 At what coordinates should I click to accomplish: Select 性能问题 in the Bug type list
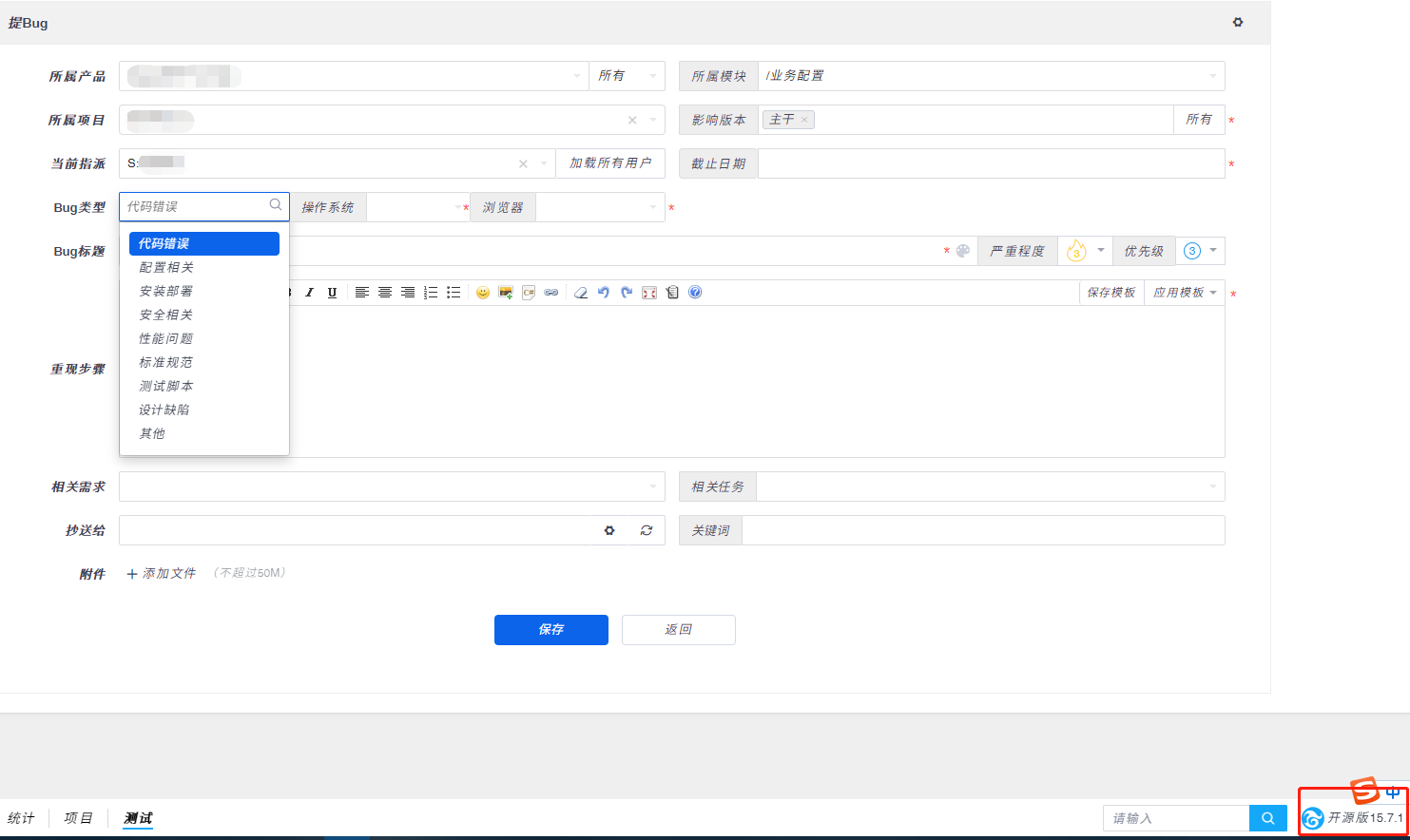(x=204, y=338)
